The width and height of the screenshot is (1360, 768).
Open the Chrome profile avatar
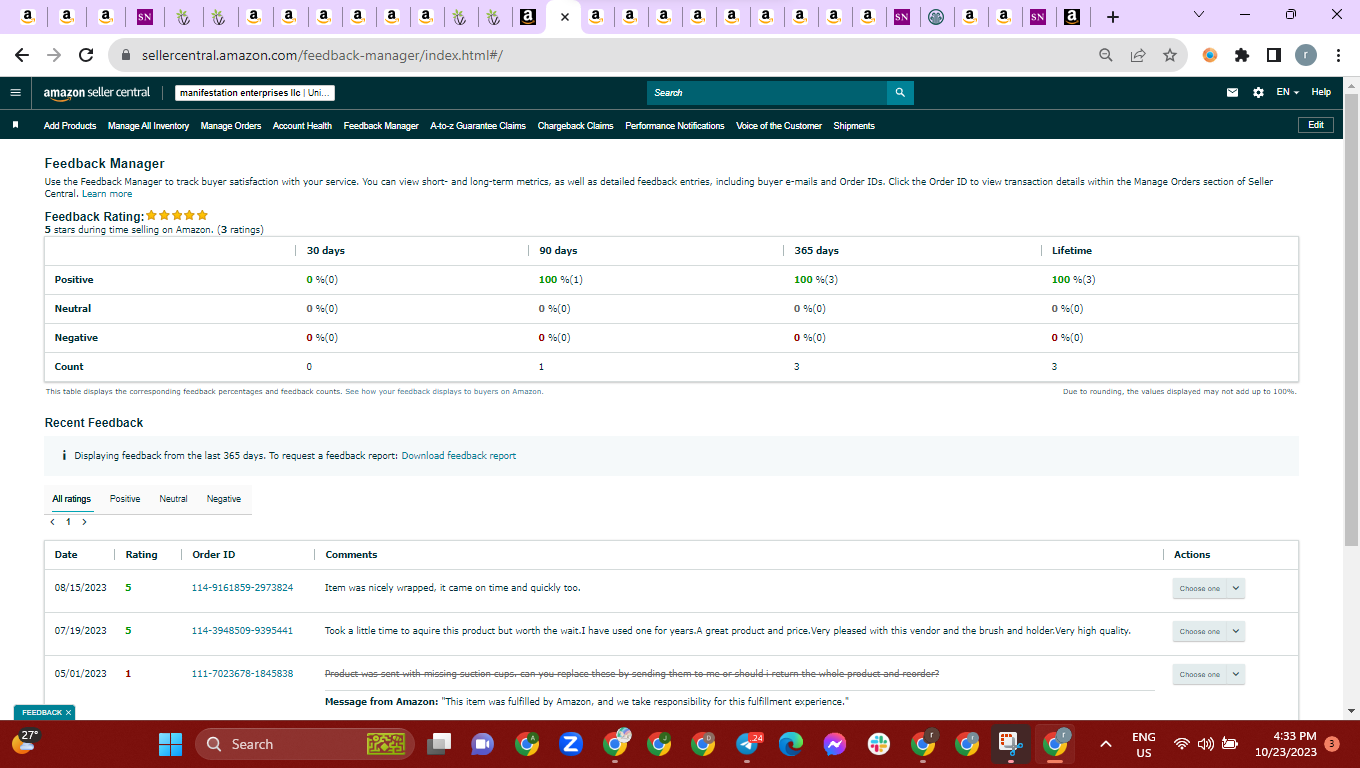pos(1306,55)
